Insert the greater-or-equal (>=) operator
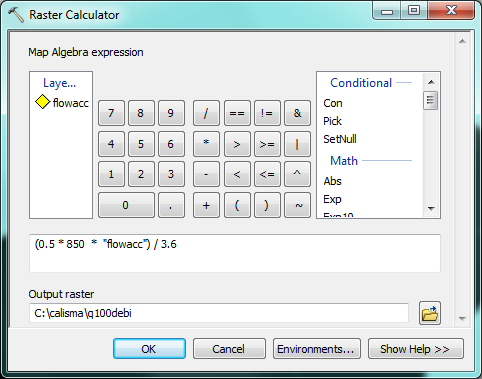 (267, 144)
